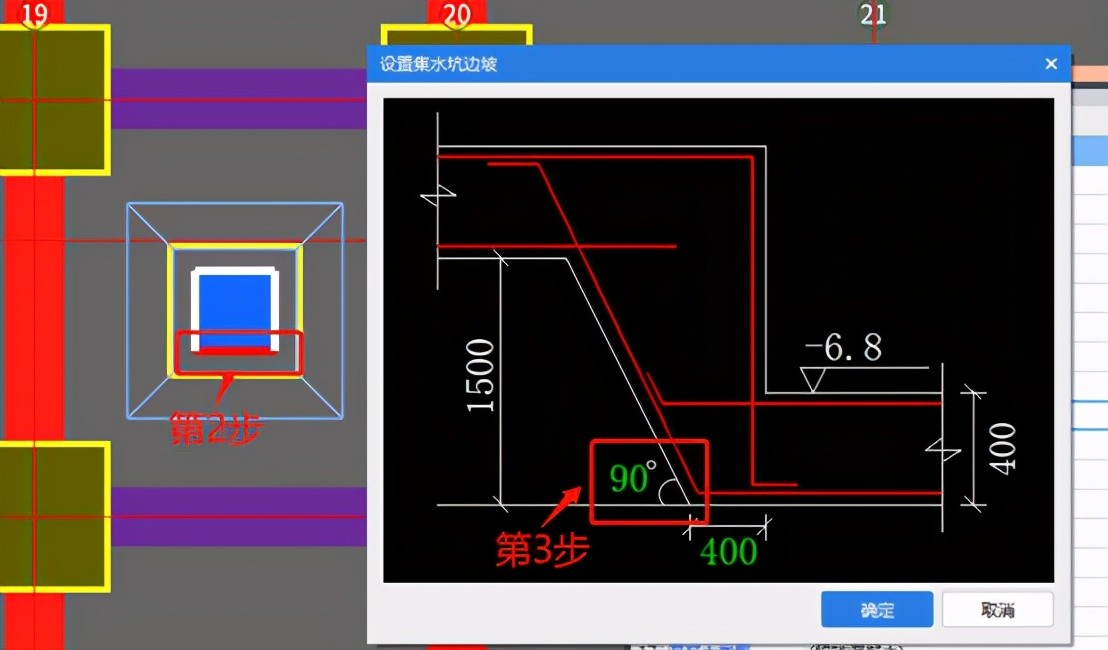Select the lower purple beam
This screenshot has width=1108, height=650.
(238, 516)
